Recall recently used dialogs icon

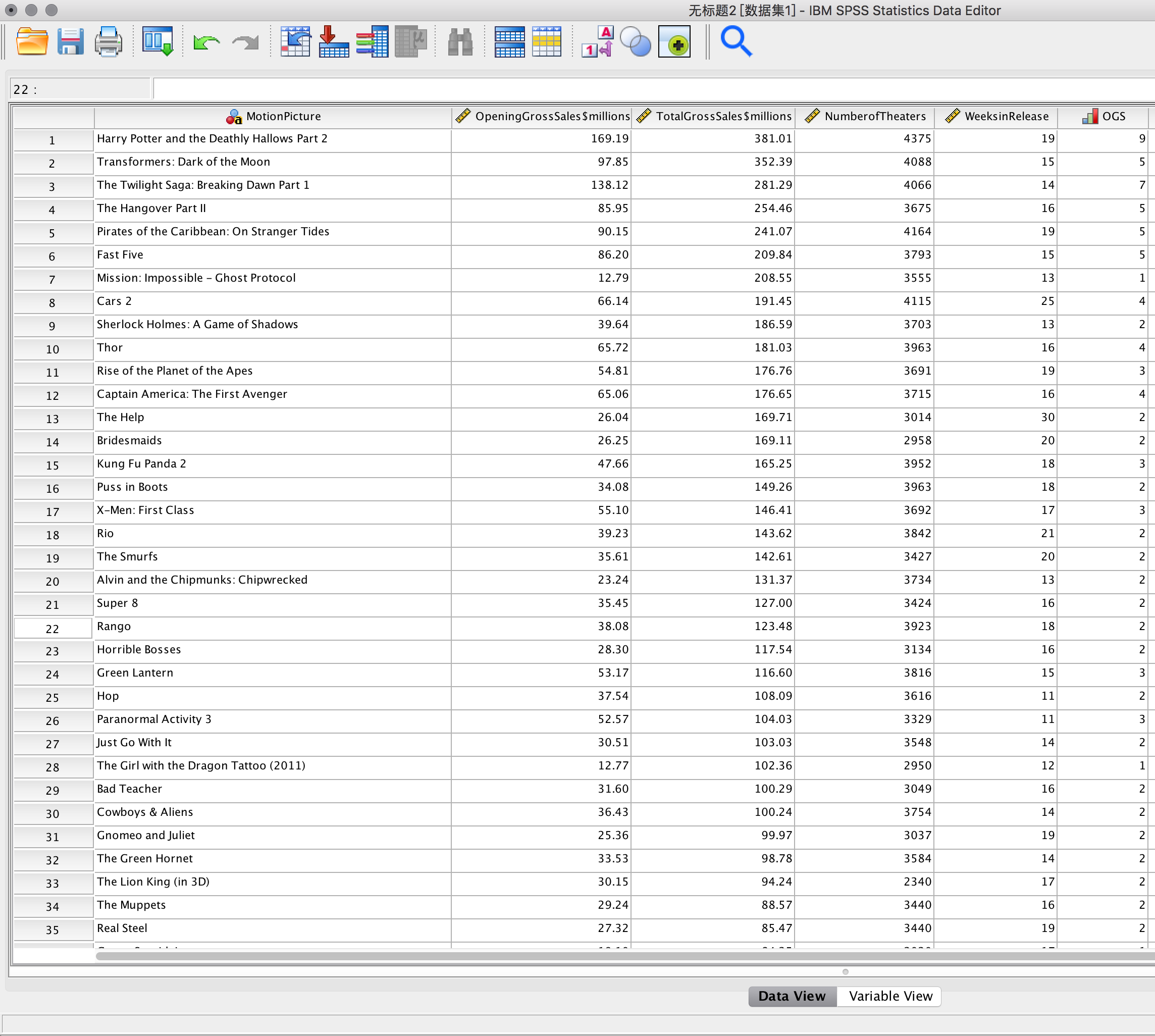[157, 41]
